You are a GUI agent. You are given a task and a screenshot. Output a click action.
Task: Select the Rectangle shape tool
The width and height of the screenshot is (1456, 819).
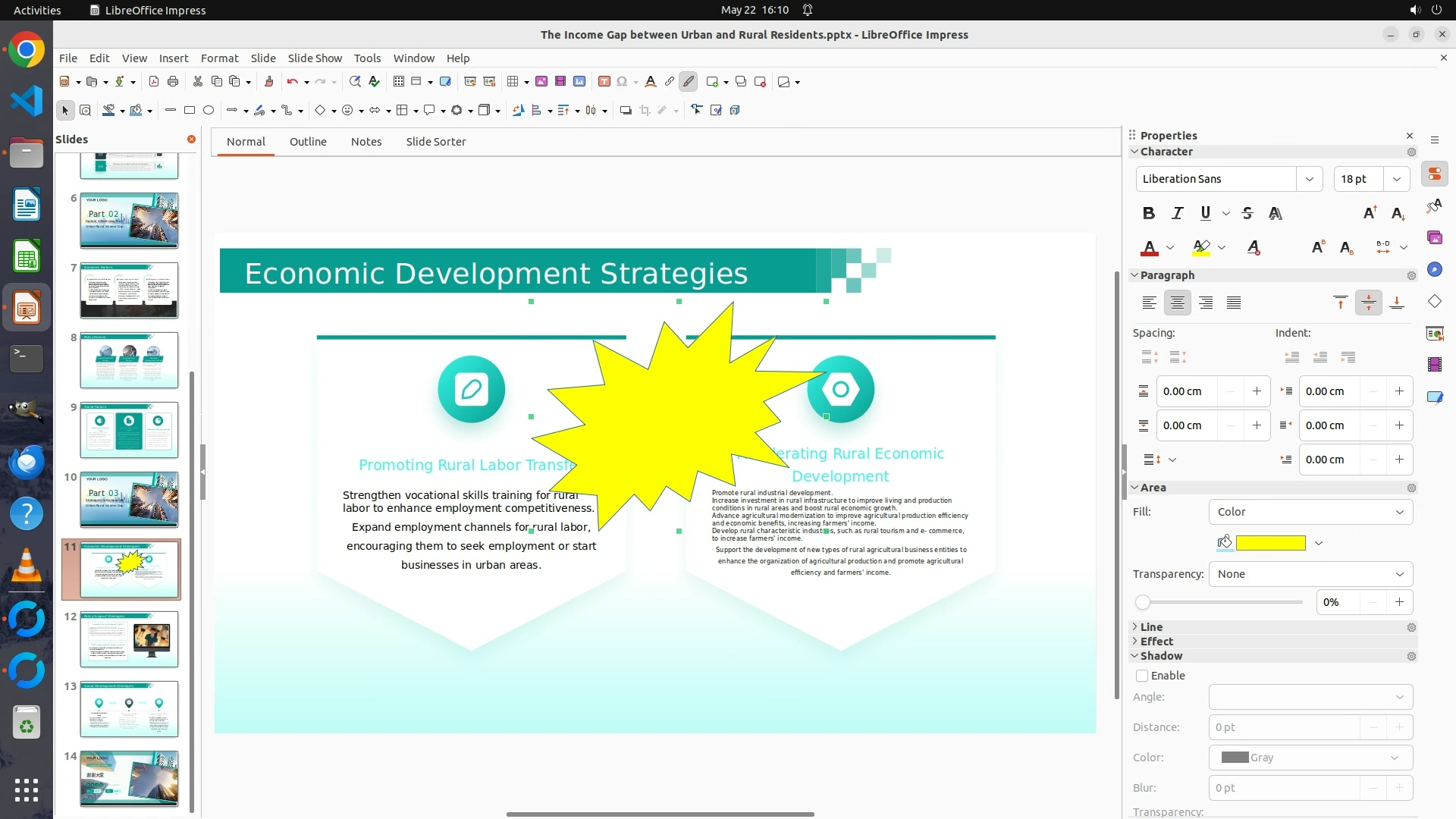(x=190, y=110)
